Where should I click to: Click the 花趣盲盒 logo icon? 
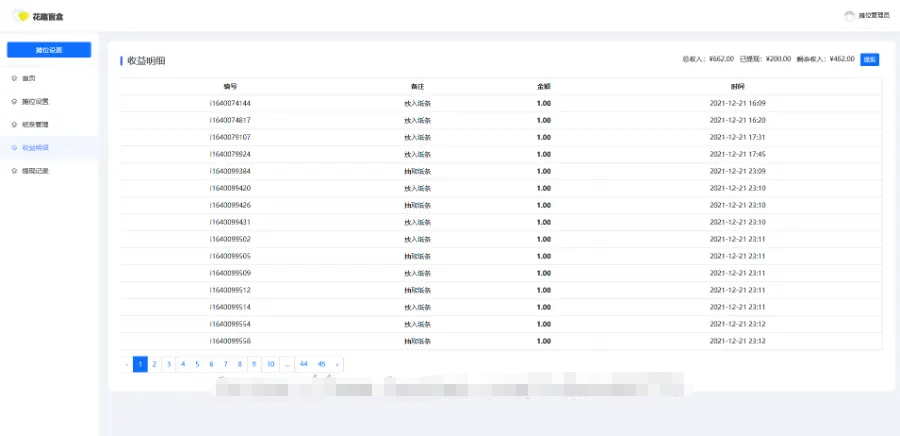[x=20, y=16]
